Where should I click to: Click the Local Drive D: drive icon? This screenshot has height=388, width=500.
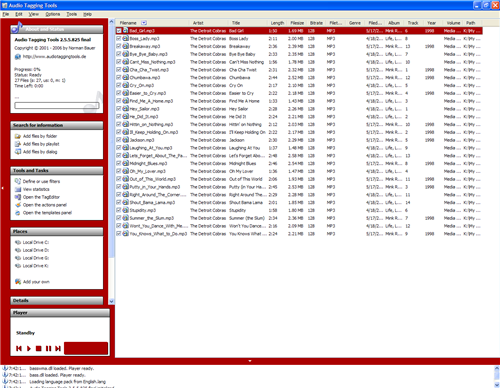[x=18, y=250]
